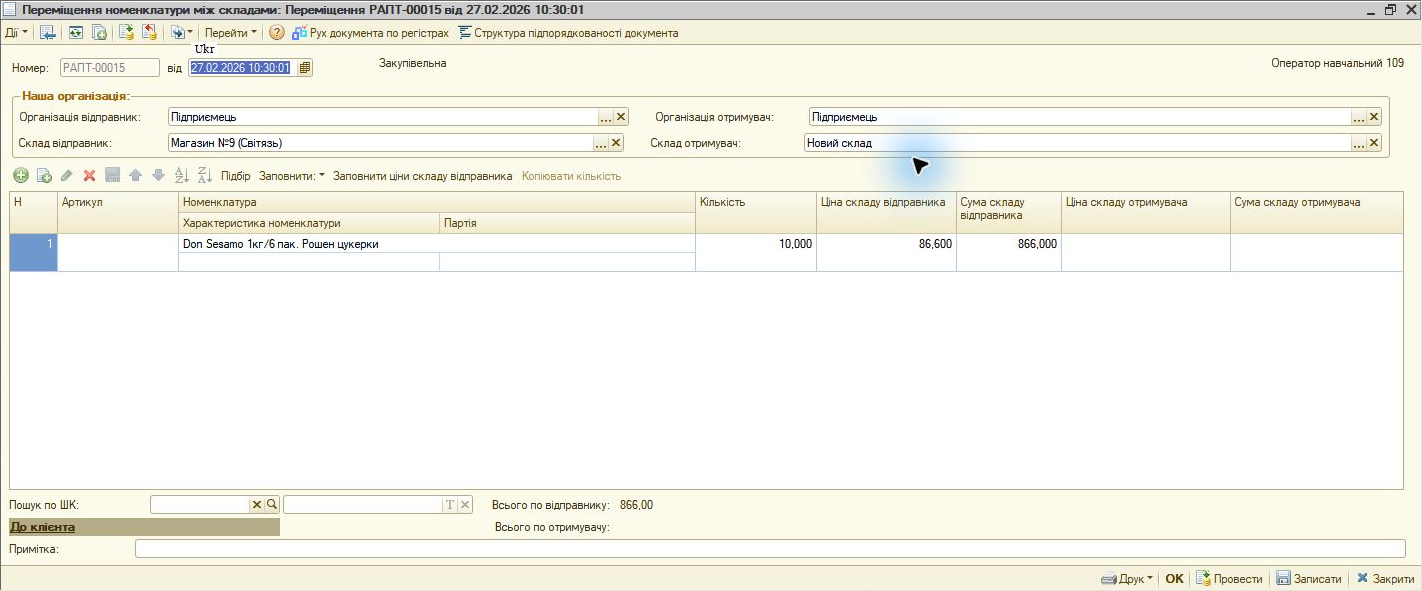1422x591 pixels.
Task: Select the quantity cell 10,000
Action: [x=756, y=252]
